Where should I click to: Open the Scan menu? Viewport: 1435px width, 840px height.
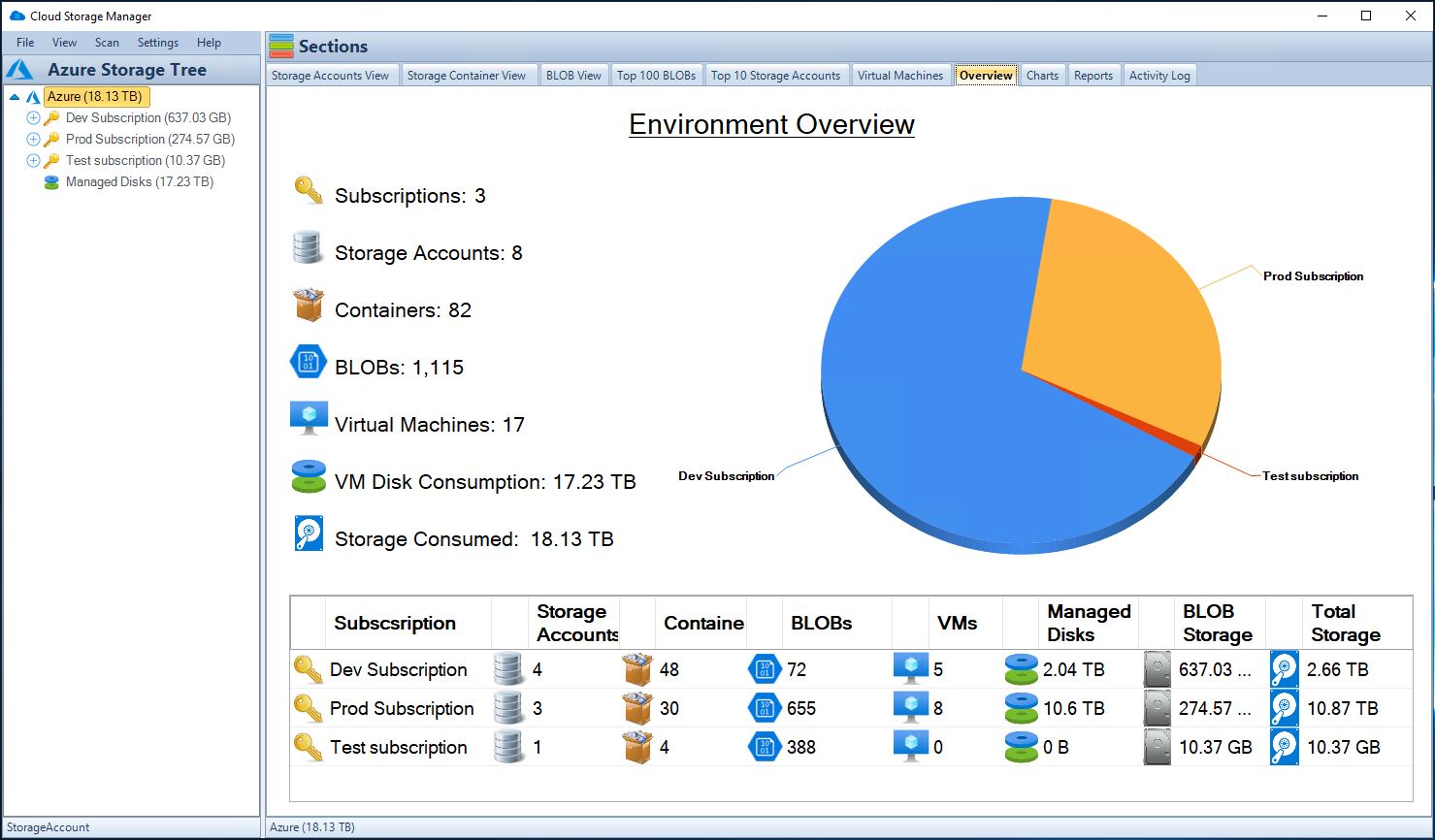tap(107, 43)
